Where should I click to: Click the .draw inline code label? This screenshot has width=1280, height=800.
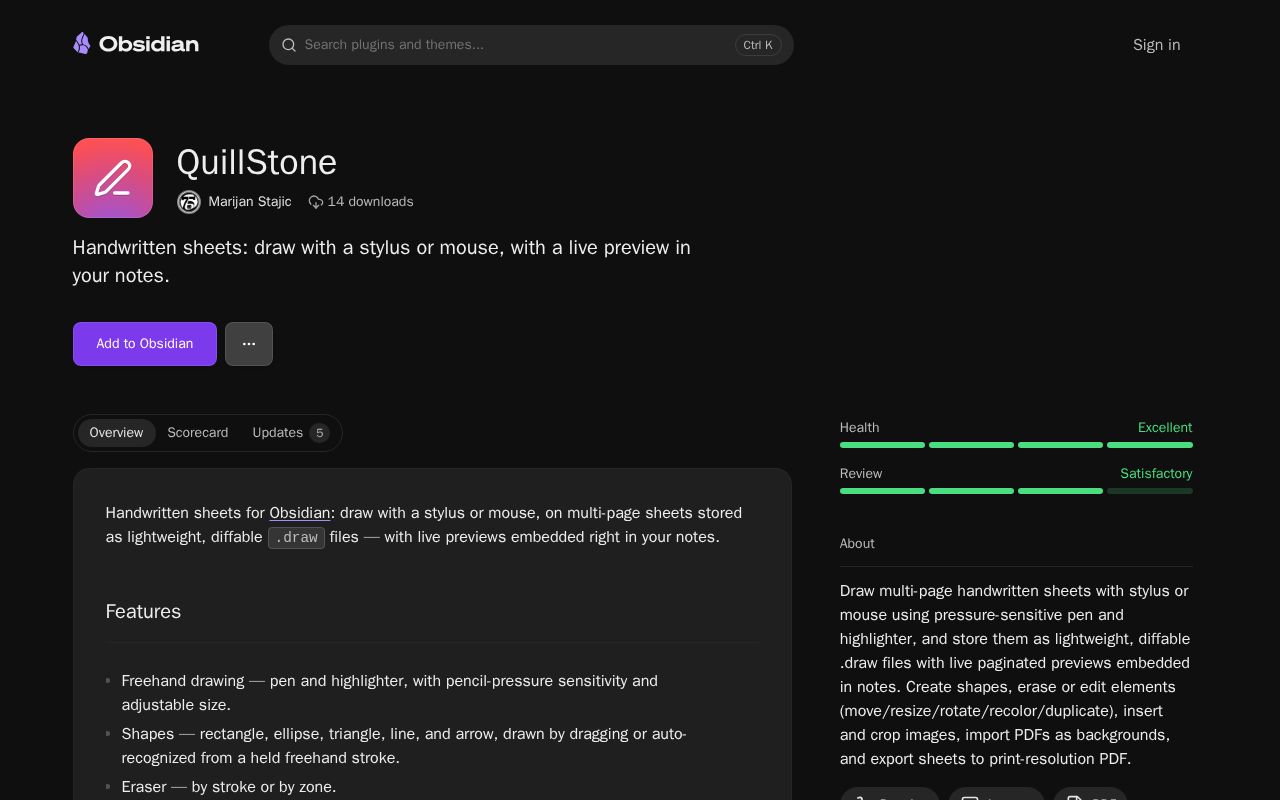[x=296, y=538]
